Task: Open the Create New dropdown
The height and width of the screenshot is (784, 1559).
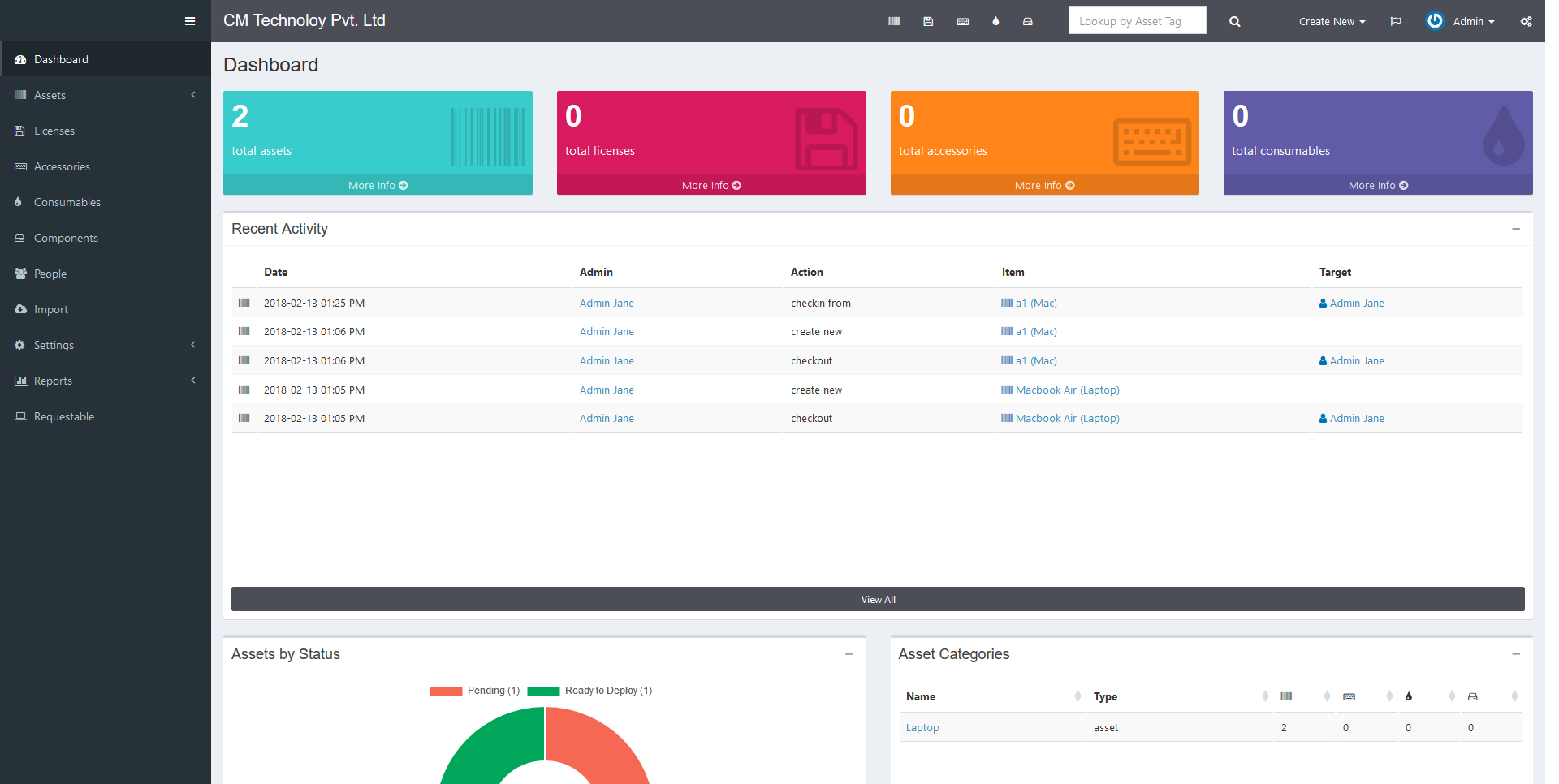Action: tap(1332, 21)
